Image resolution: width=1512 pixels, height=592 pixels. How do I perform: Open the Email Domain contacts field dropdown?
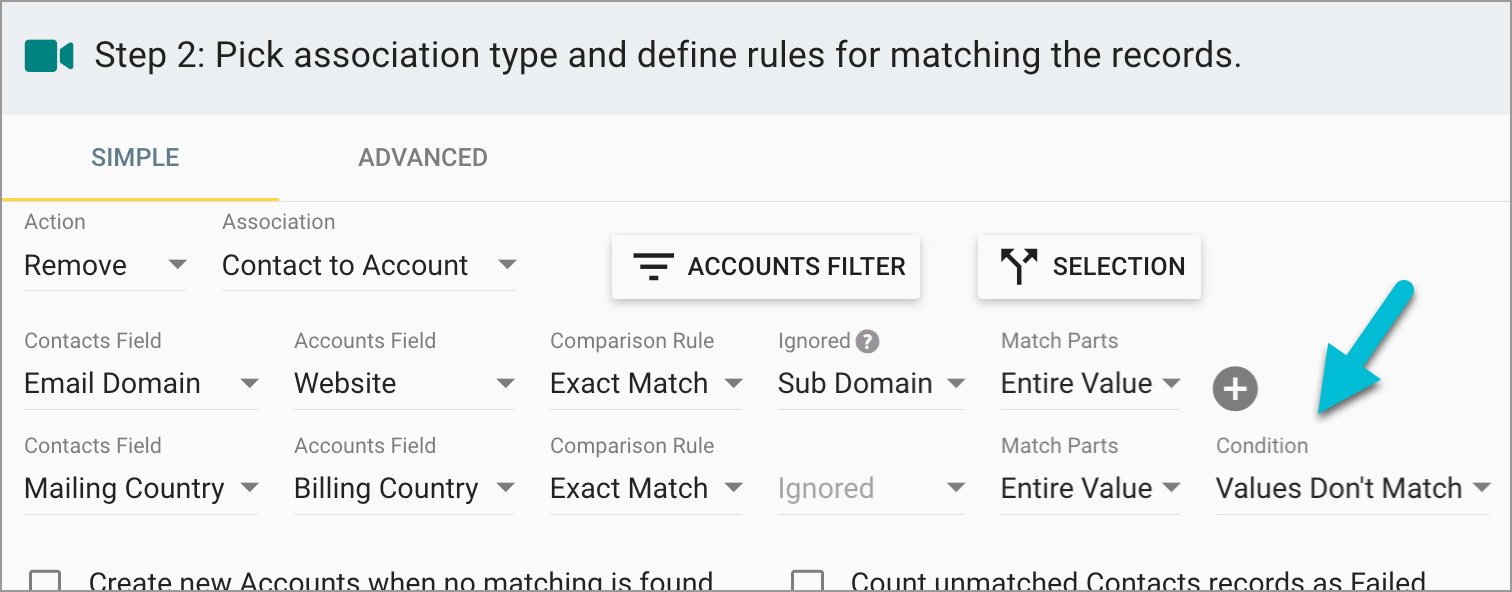pos(141,384)
